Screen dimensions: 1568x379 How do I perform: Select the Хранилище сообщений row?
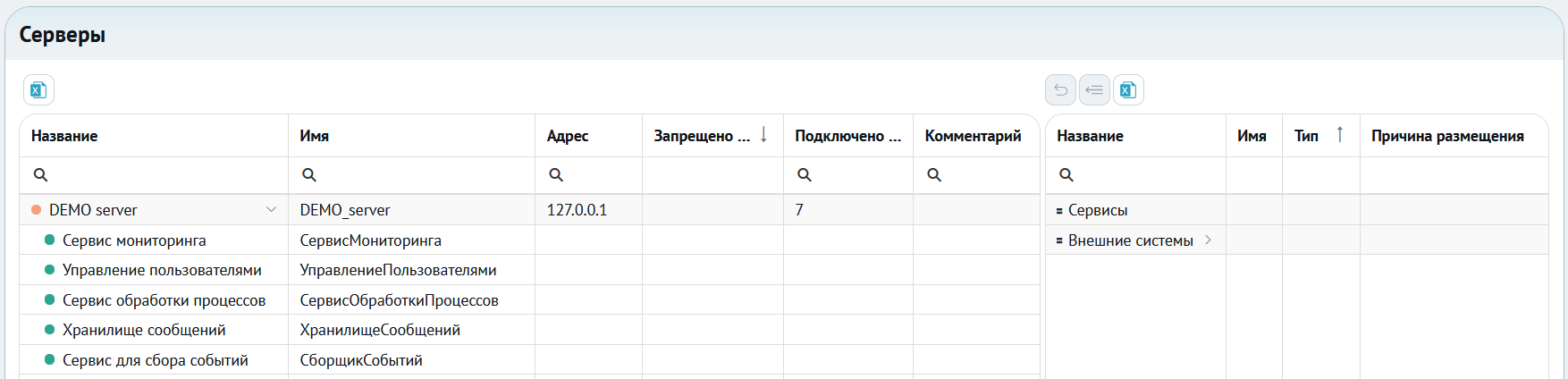[x=529, y=330]
